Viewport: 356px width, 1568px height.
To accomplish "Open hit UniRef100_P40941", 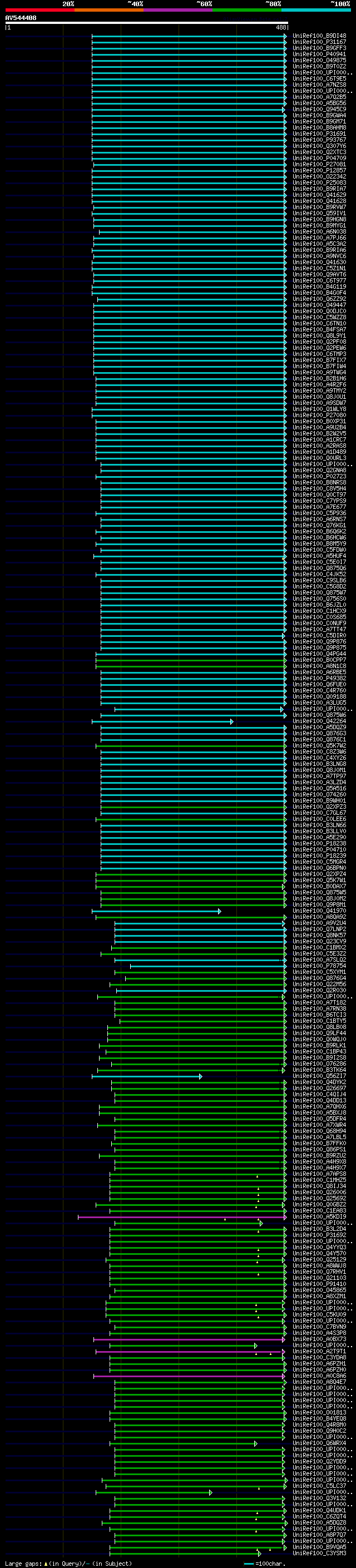I will [x=319, y=54].
